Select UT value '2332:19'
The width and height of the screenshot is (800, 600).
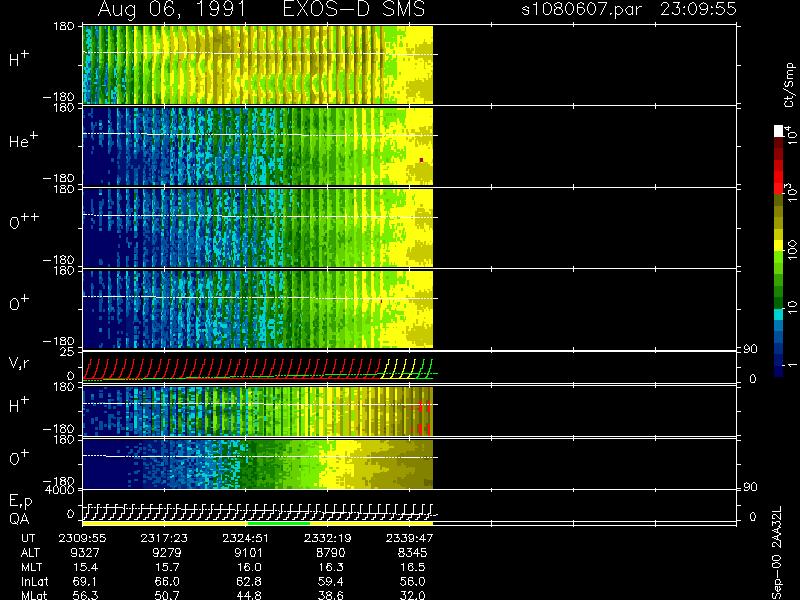[x=328, y=538]
